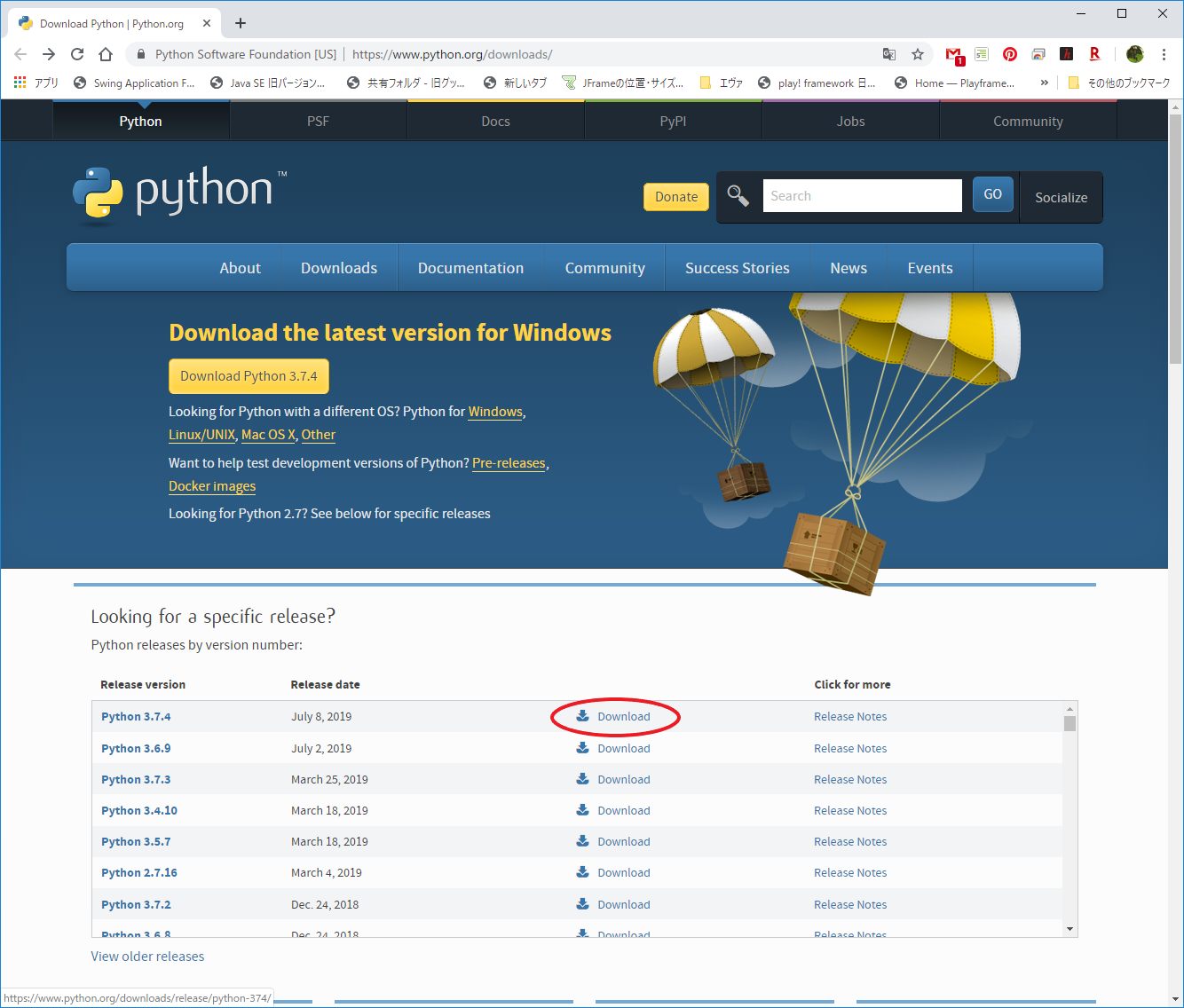This screenshot has height=1008, width=1184.
Task: Open Chrome three-dot menu
Action: point(1164,54)
